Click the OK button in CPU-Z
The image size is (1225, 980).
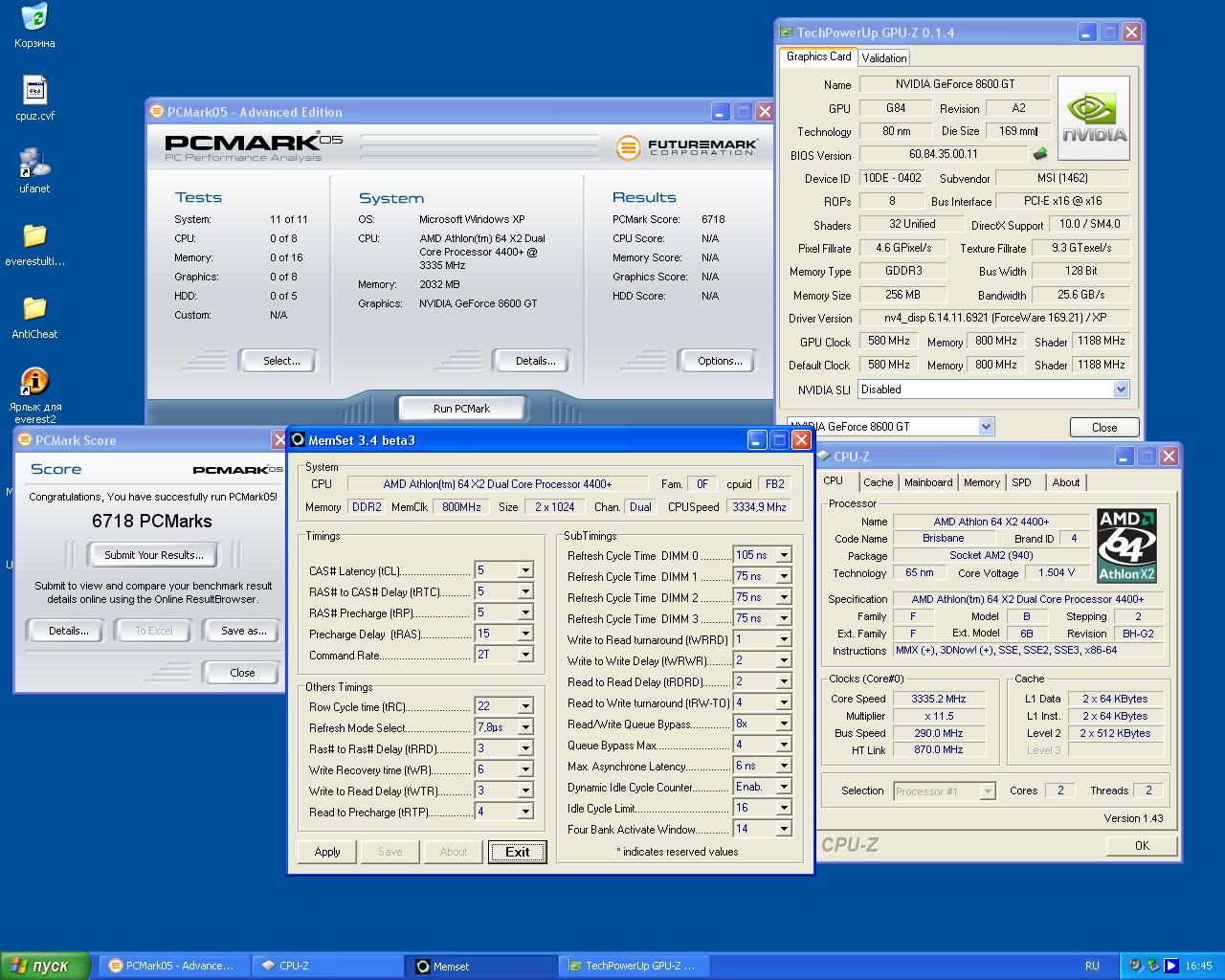(1142, 846)
